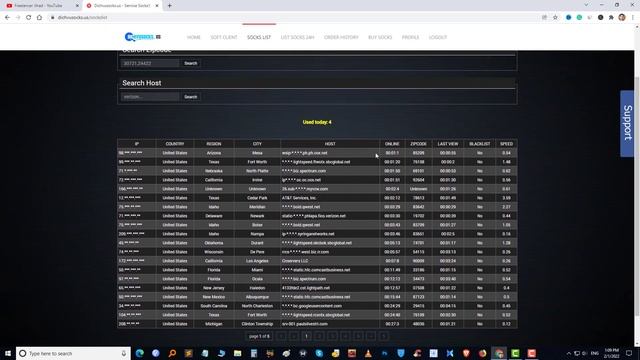Click the ZIPCODE column header
Image resolution: width=640 pixels, height=360 pixels.
point(418,144)
